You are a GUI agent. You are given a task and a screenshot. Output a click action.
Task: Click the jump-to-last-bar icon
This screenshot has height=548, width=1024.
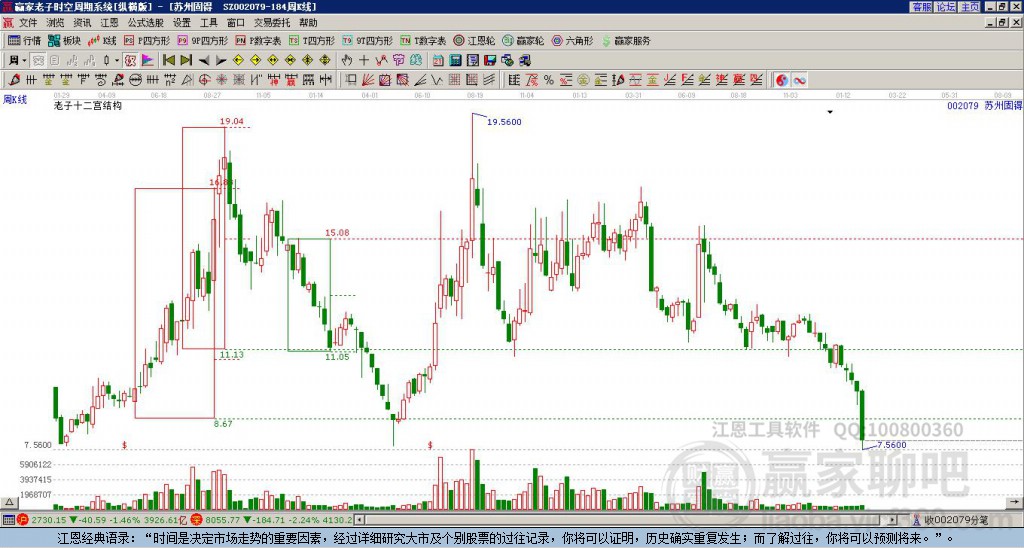pyautogui.click(x=185, y=60)
